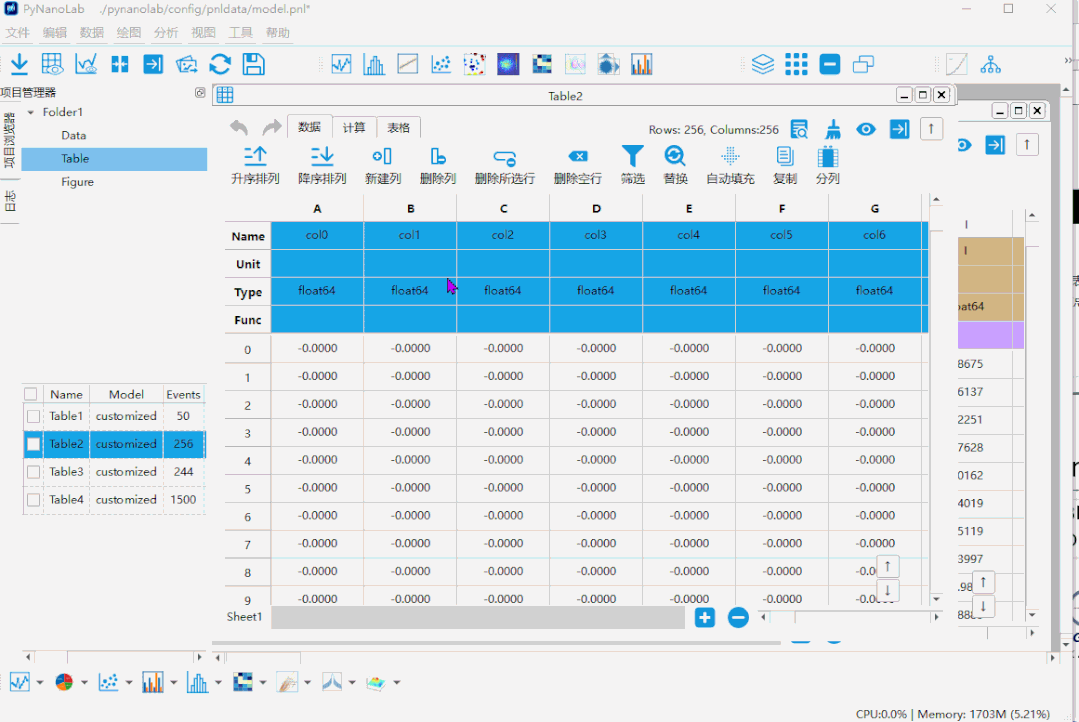Open dropdown arrow next to bottom 3D surface icon
Viewport: 1079px width, 722px height.
[x=396, y=682]
